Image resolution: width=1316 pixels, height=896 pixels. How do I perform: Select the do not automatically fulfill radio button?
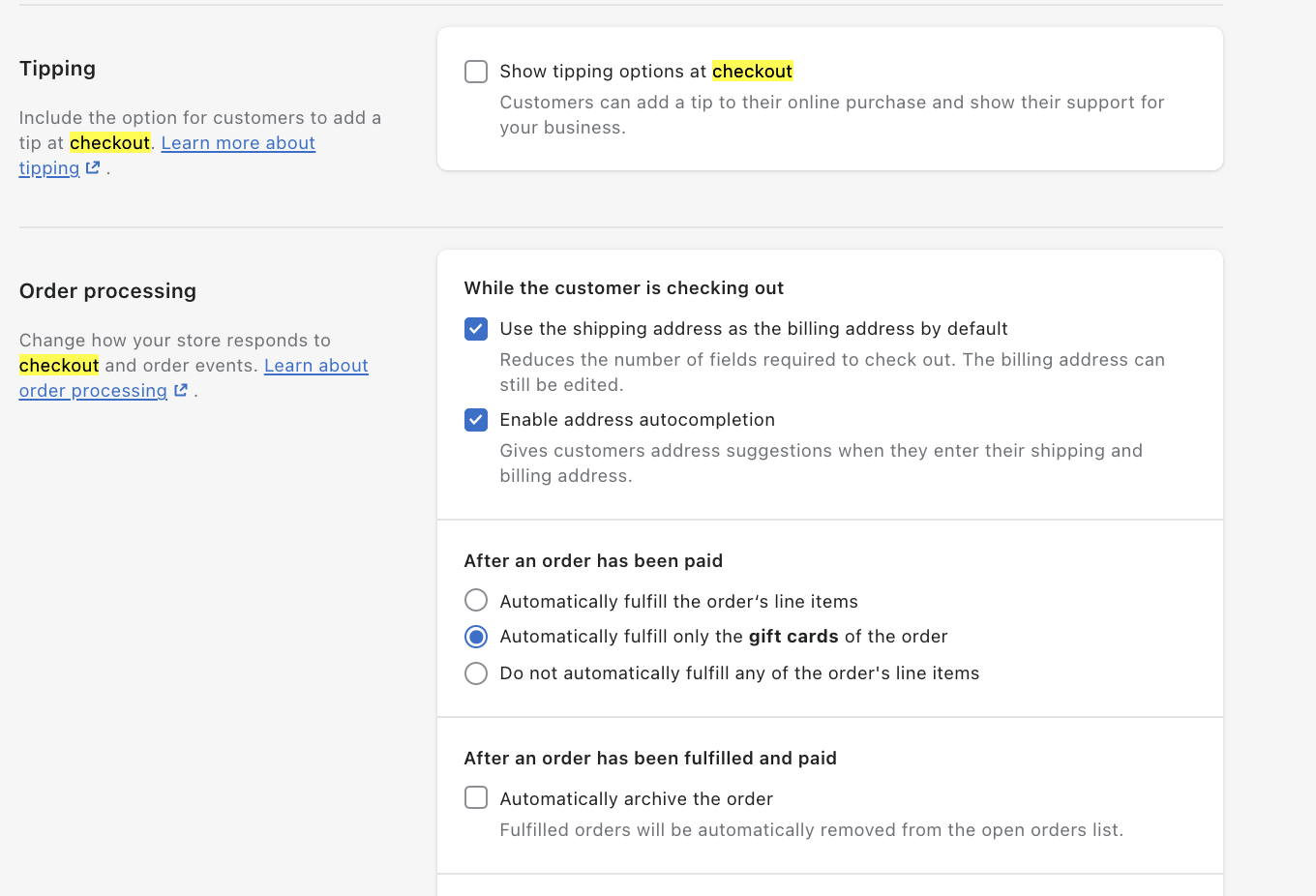pos(476,673)
